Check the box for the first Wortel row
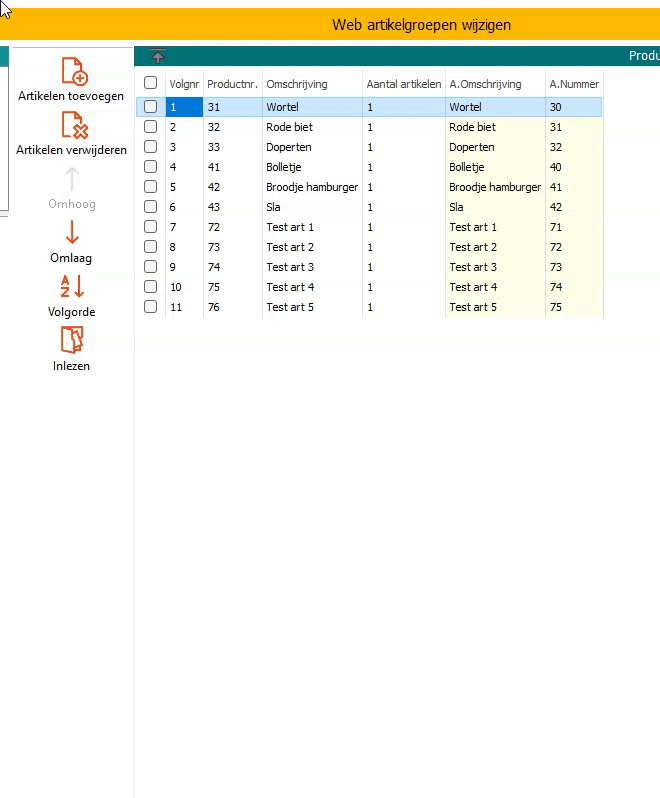Viewport: 660px width, 798px height. pyautogui.click(x=150, y=106)
